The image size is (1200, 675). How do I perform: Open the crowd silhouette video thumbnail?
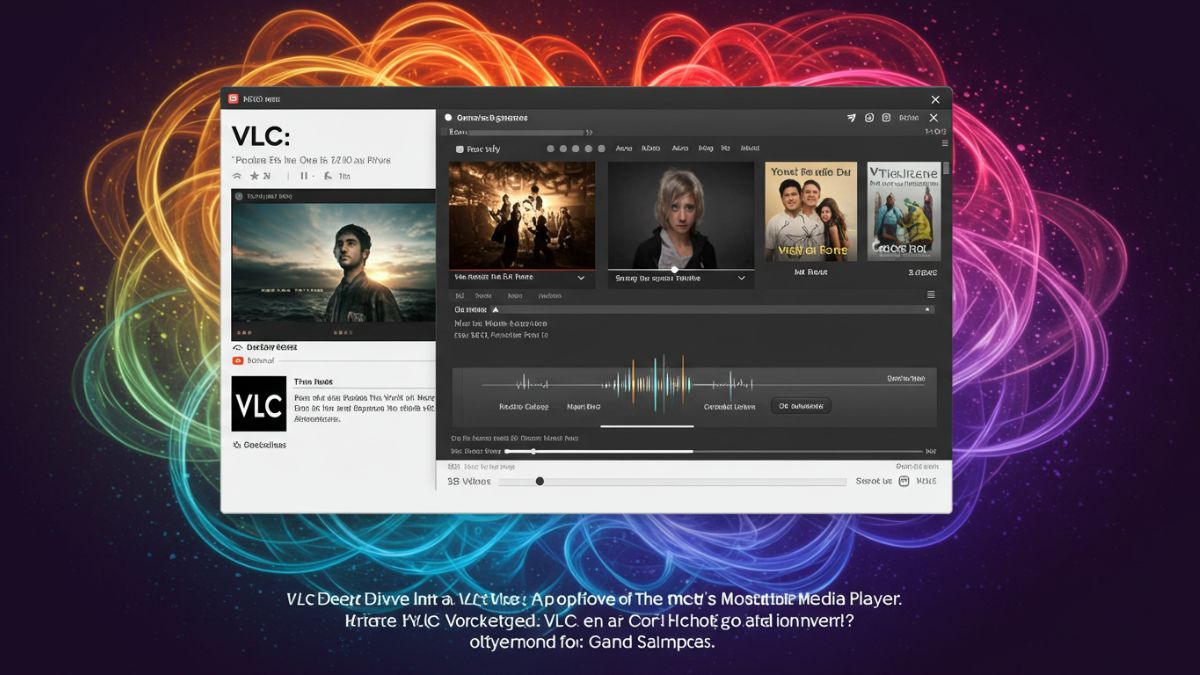click(521, 214)
